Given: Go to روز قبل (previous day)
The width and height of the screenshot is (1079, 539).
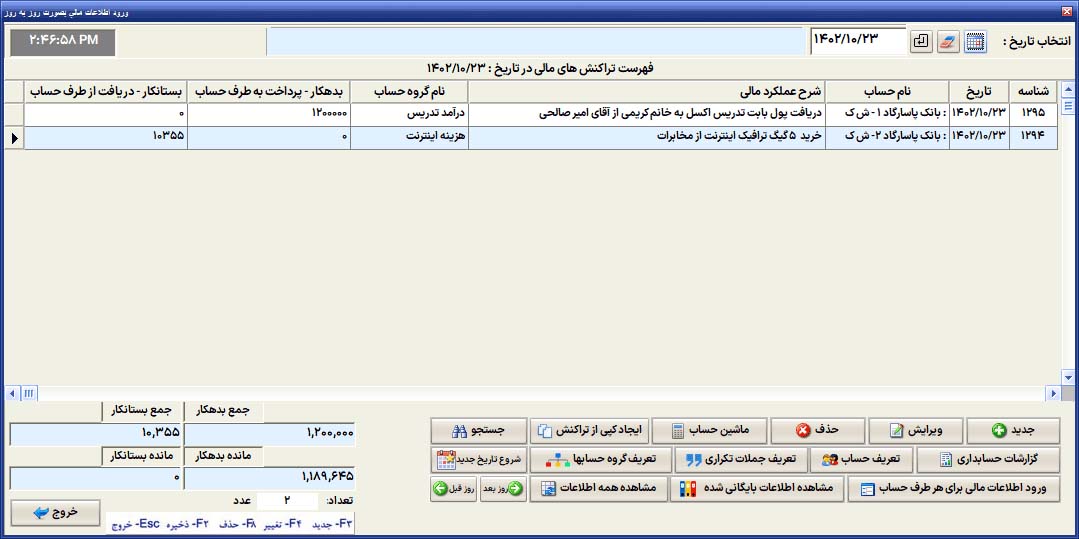Looking at the screenshot, I should [454, 489].
